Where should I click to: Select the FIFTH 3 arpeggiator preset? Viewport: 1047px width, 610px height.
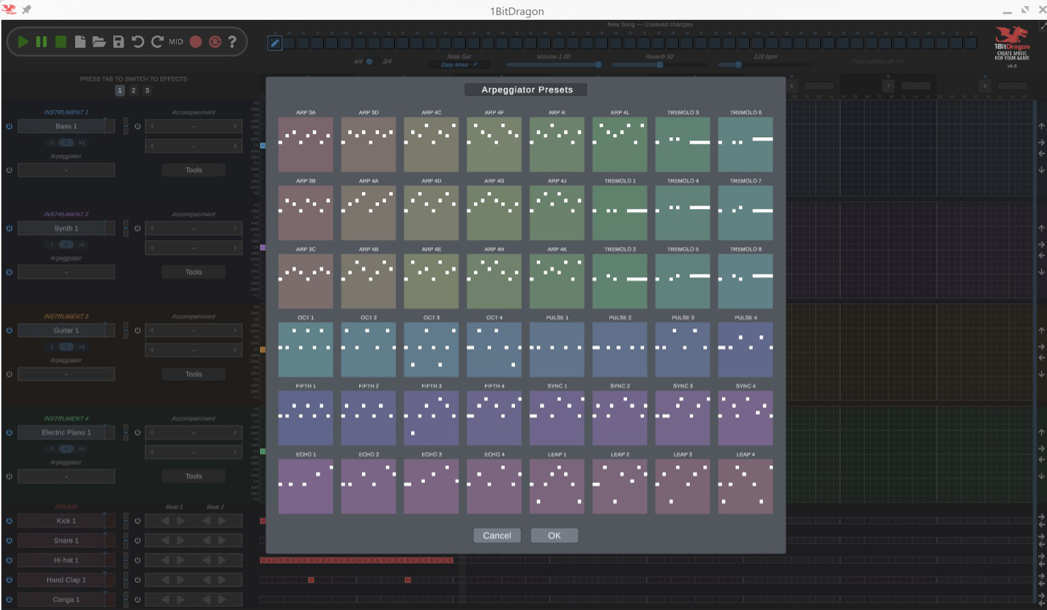pyautogui.click(x=431, y=418)
